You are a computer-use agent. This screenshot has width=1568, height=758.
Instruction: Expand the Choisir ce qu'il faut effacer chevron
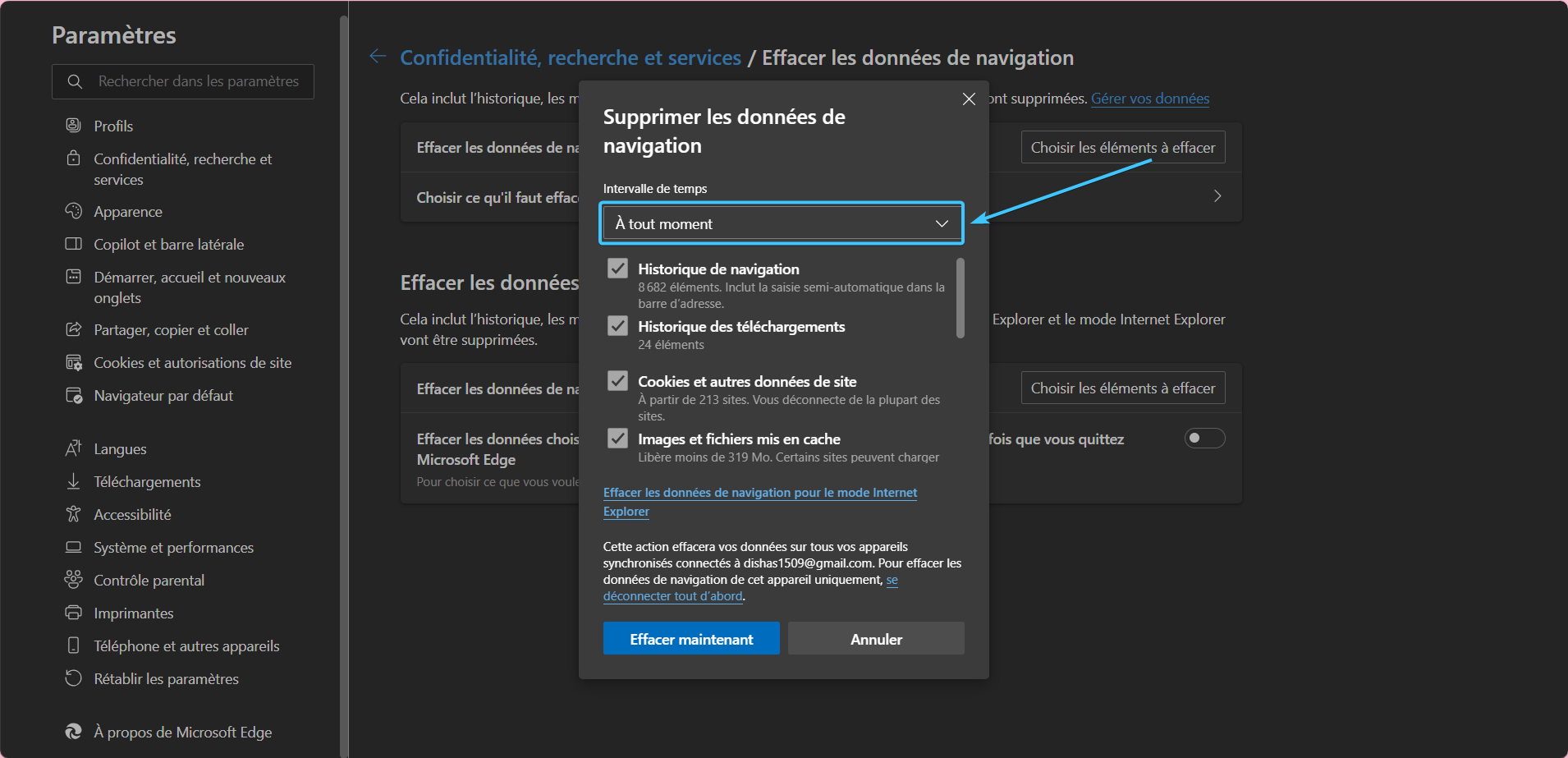(1217, 196)
